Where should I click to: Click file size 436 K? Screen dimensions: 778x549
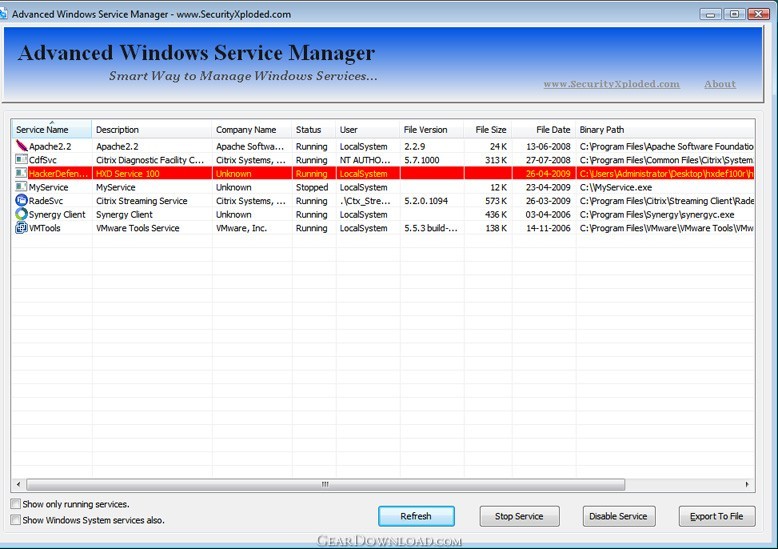coord(496,214)
